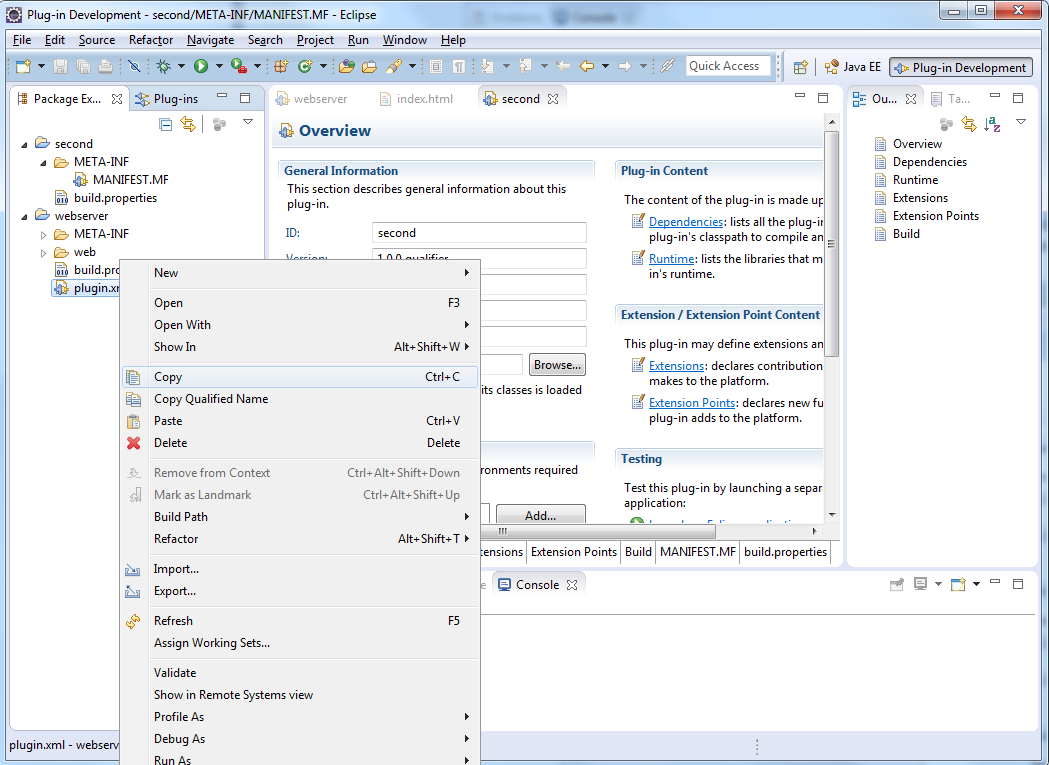Toggle Show Whitespace Characters icon
Image resolution: width=1049 pixels, height=765 pixels.
click(459, 66)
